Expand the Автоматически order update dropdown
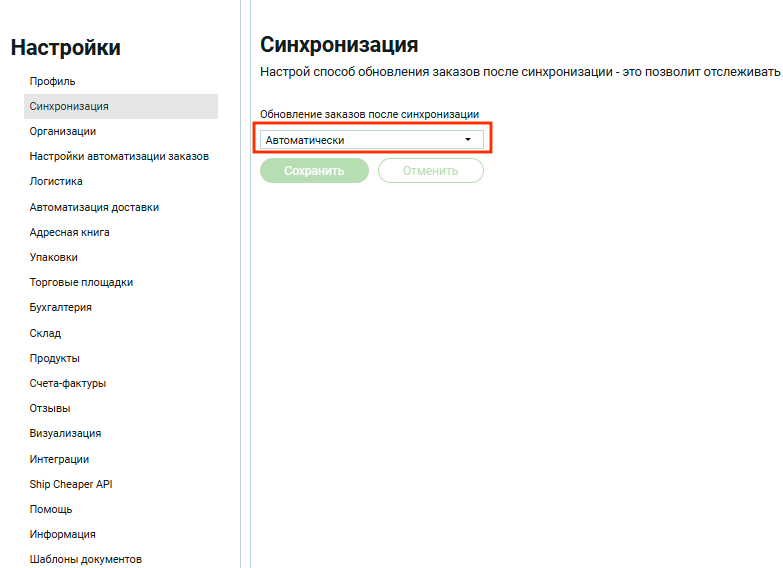 pos(371,140)
